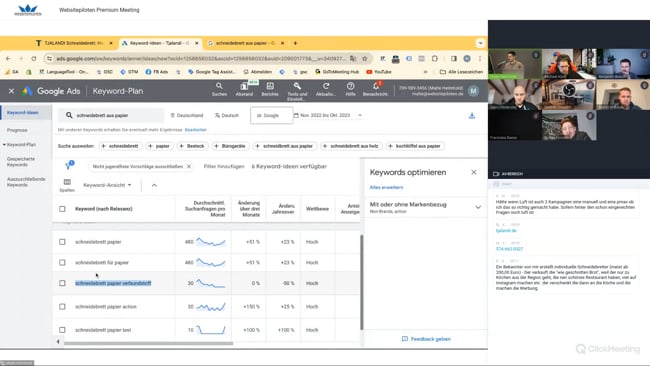This screenshot has width=650, height=366.
Task: Expand the Keyword-Plan sidebar item
Action: (19, 145)
